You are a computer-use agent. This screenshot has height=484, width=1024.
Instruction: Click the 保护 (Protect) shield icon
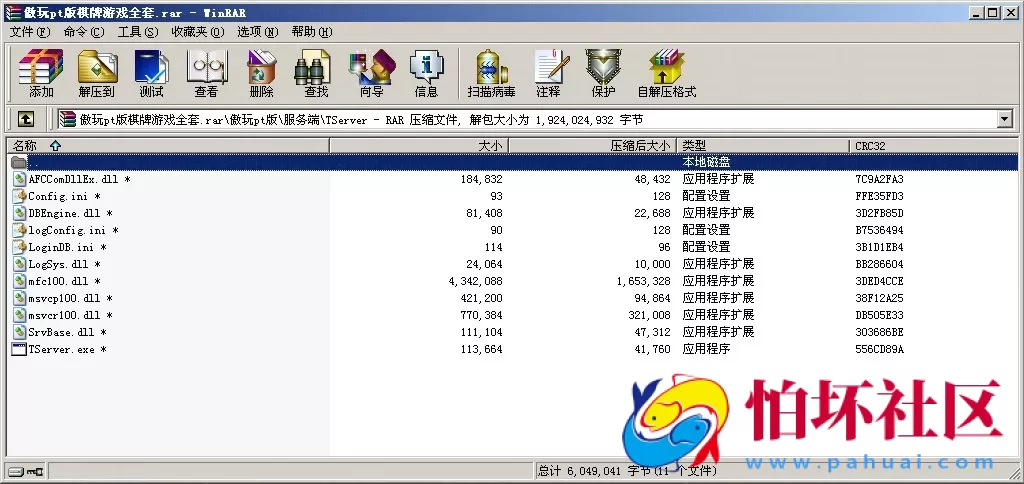click(603, 72)
